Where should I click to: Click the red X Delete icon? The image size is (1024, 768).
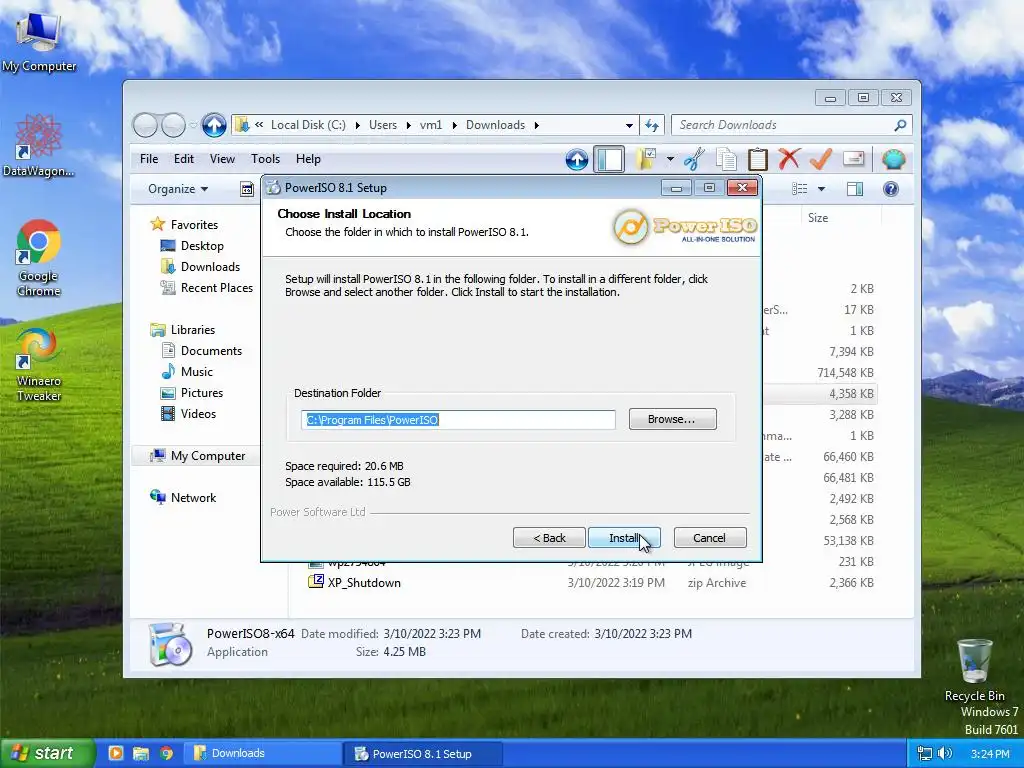point(789,159)
